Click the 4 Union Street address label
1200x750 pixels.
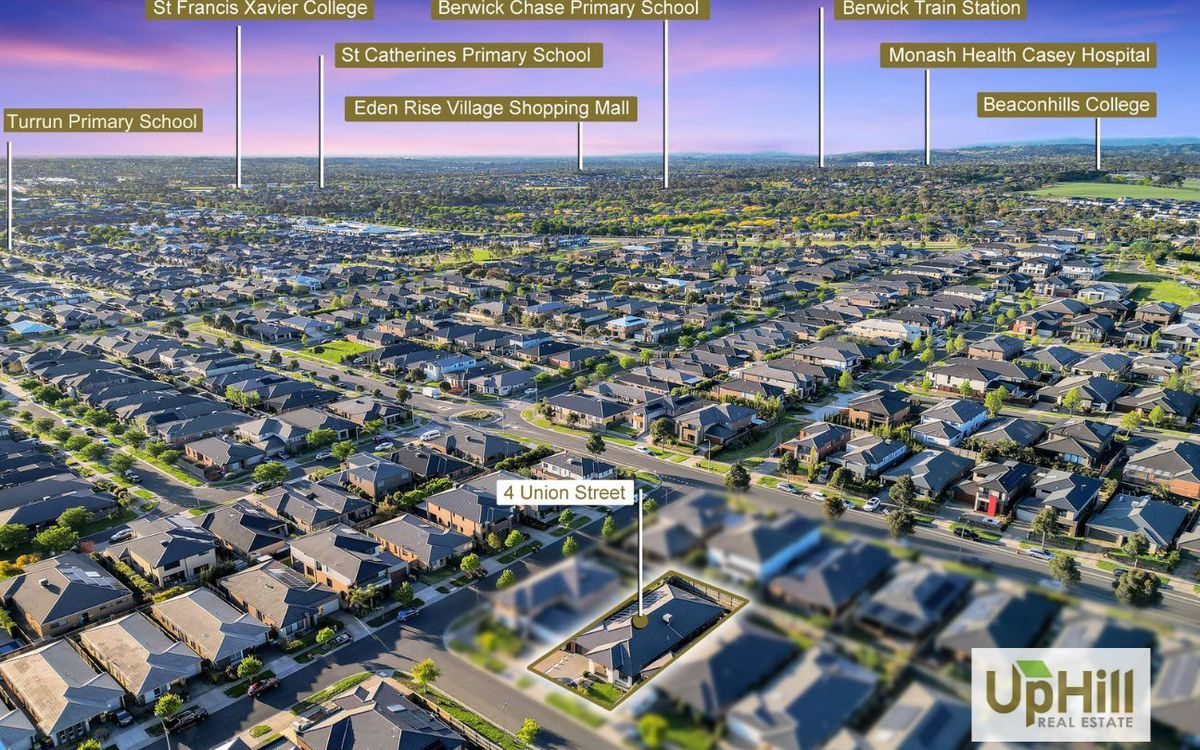tap(565, 492)
